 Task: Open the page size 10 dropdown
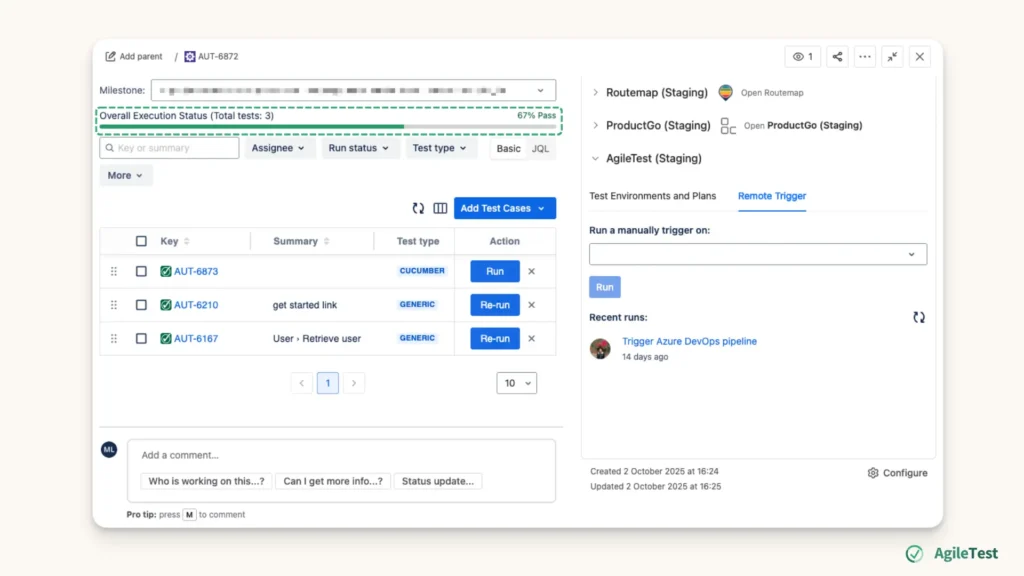517,383
